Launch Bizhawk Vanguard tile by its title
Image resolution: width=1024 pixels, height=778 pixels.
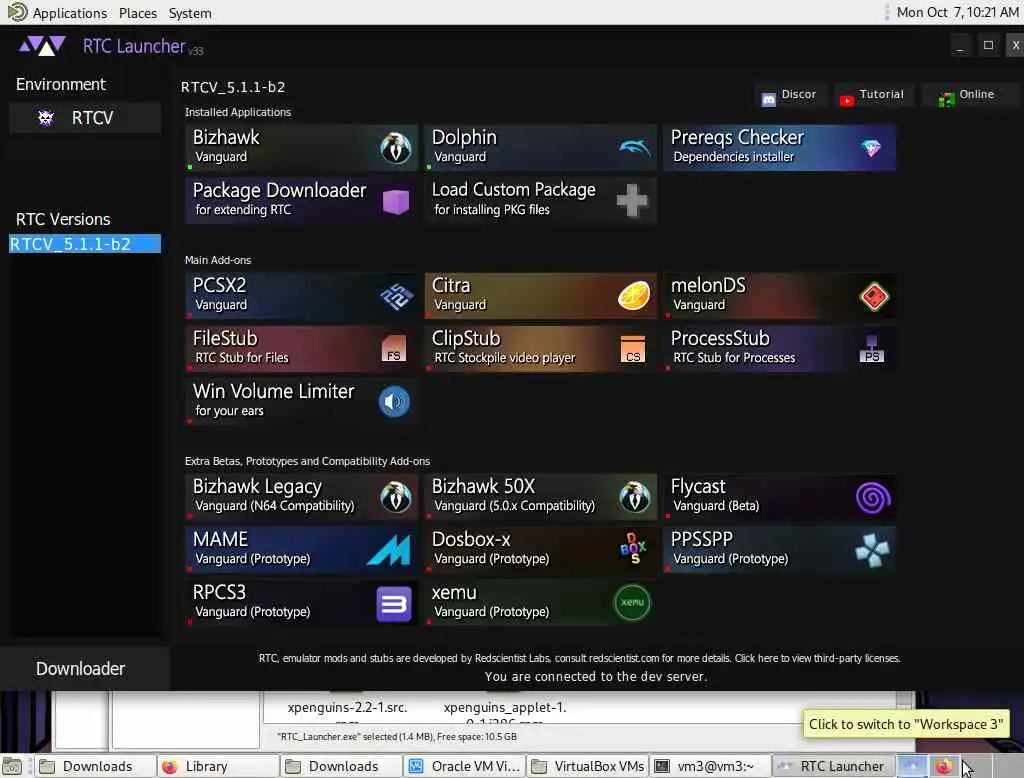pyautogui.click(x=226, y=137)
